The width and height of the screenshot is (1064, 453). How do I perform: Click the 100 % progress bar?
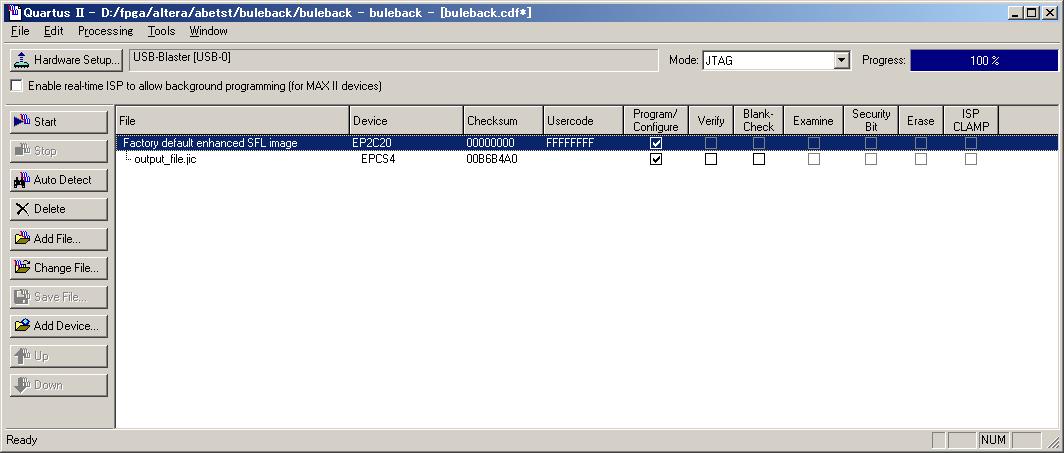point(984,60)
